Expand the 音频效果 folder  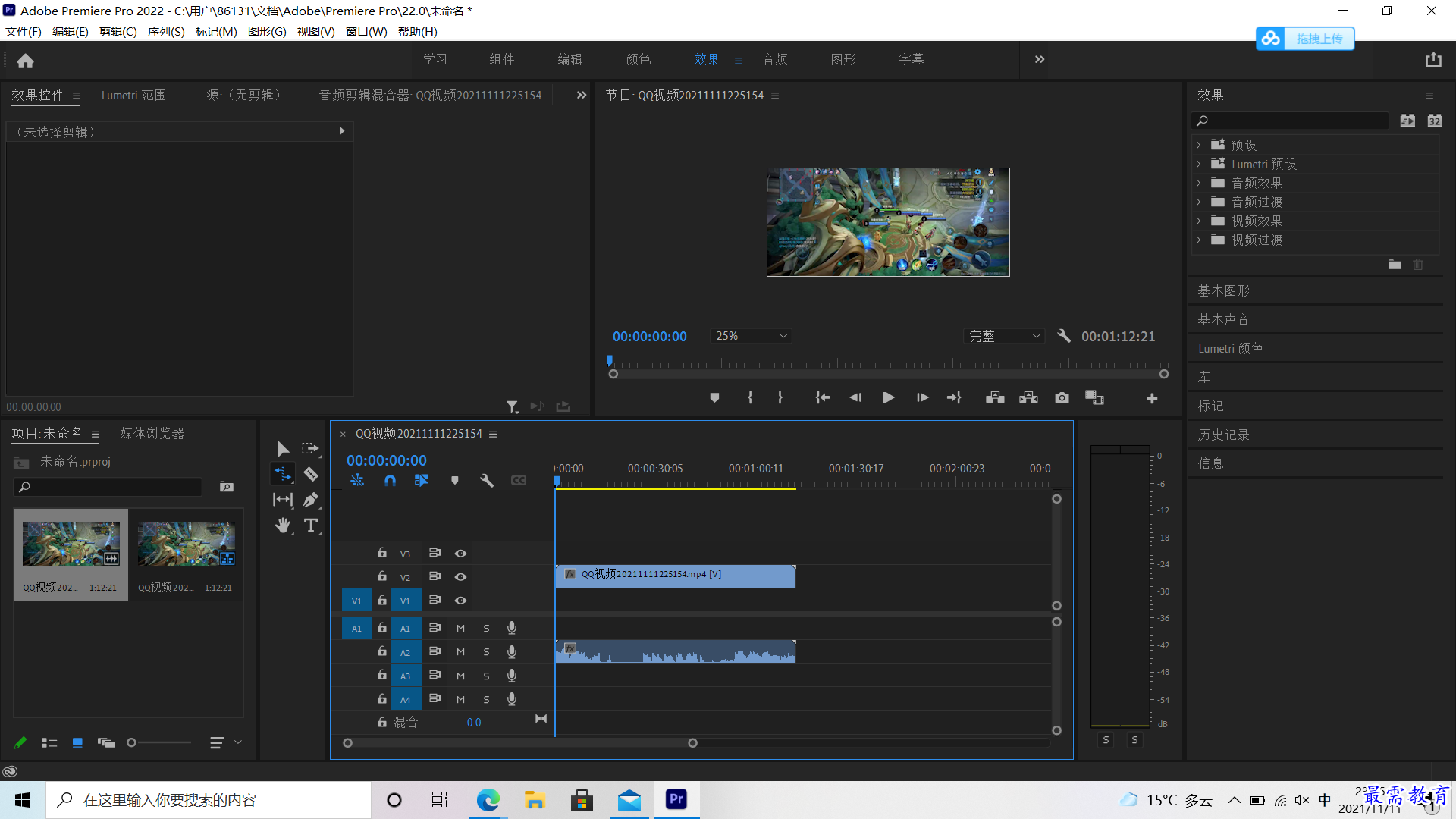[x=1199, y=183]
